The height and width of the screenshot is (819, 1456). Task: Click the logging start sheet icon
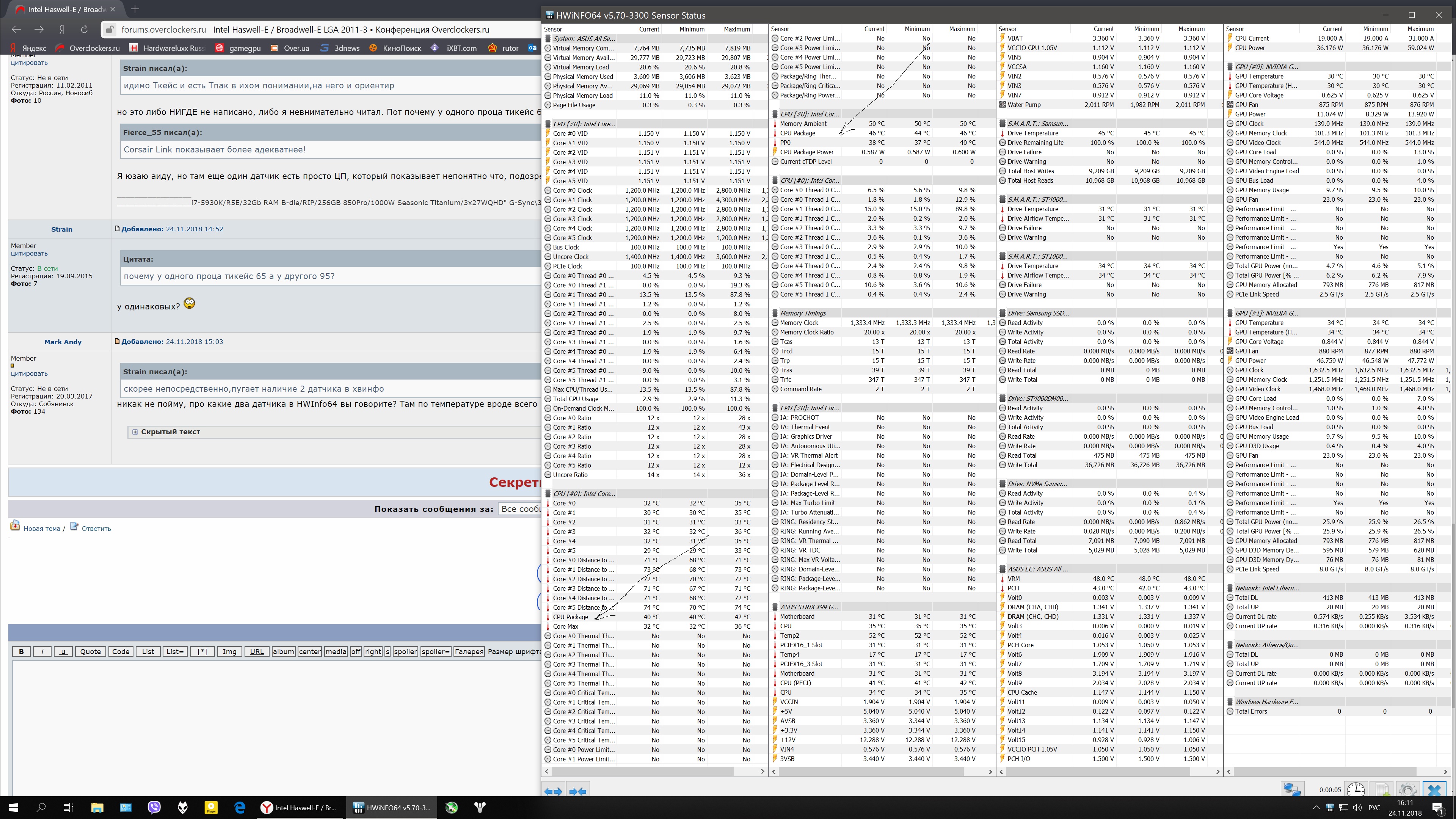[1381, 789]
